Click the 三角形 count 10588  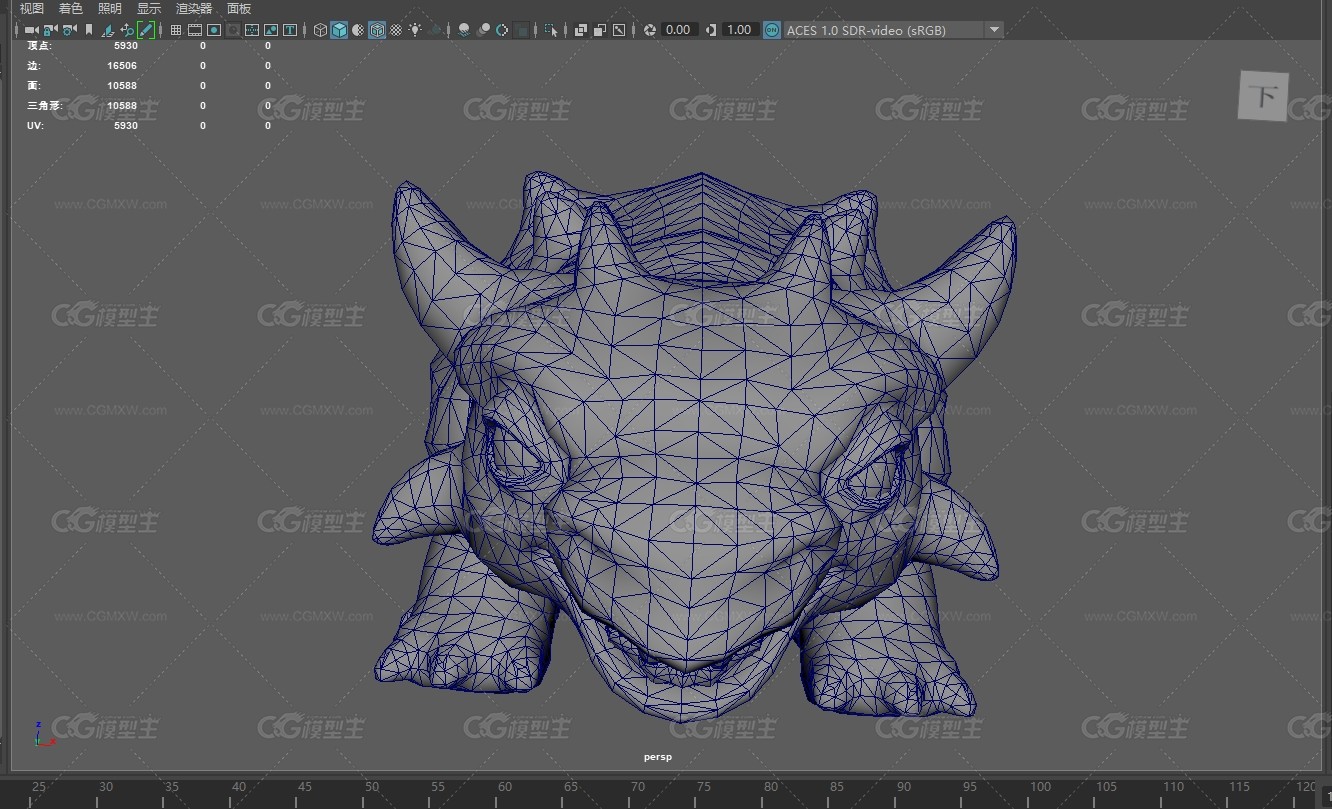(x=122, y=106)
